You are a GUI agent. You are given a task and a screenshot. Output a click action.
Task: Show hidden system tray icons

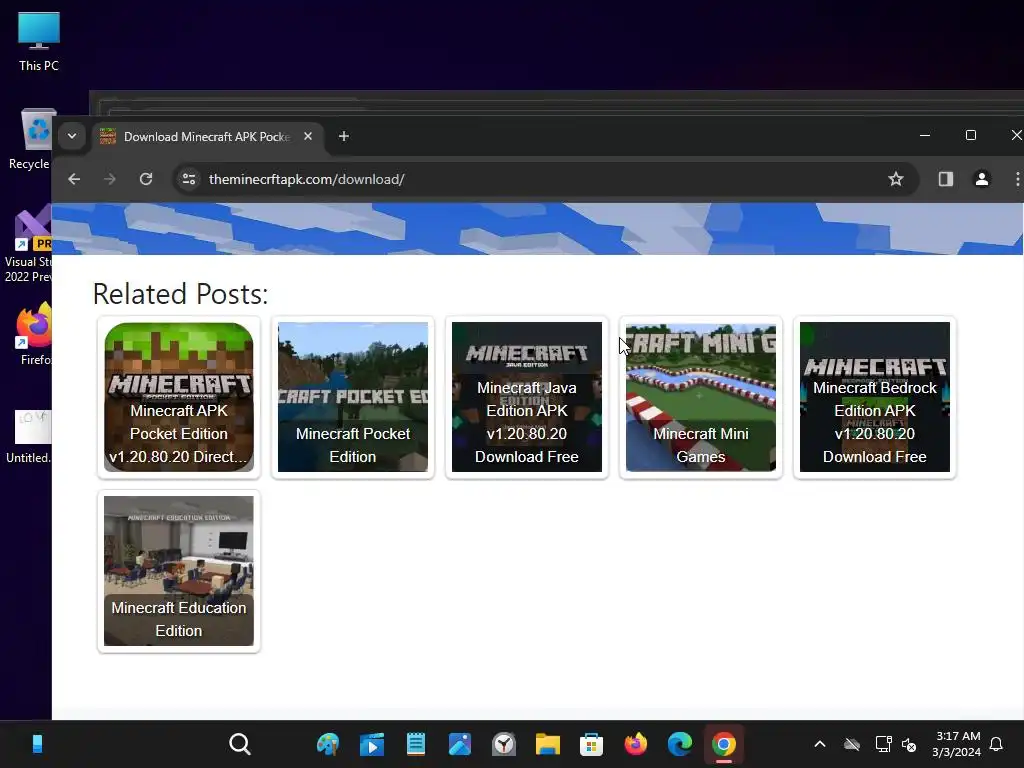point(820,744)
